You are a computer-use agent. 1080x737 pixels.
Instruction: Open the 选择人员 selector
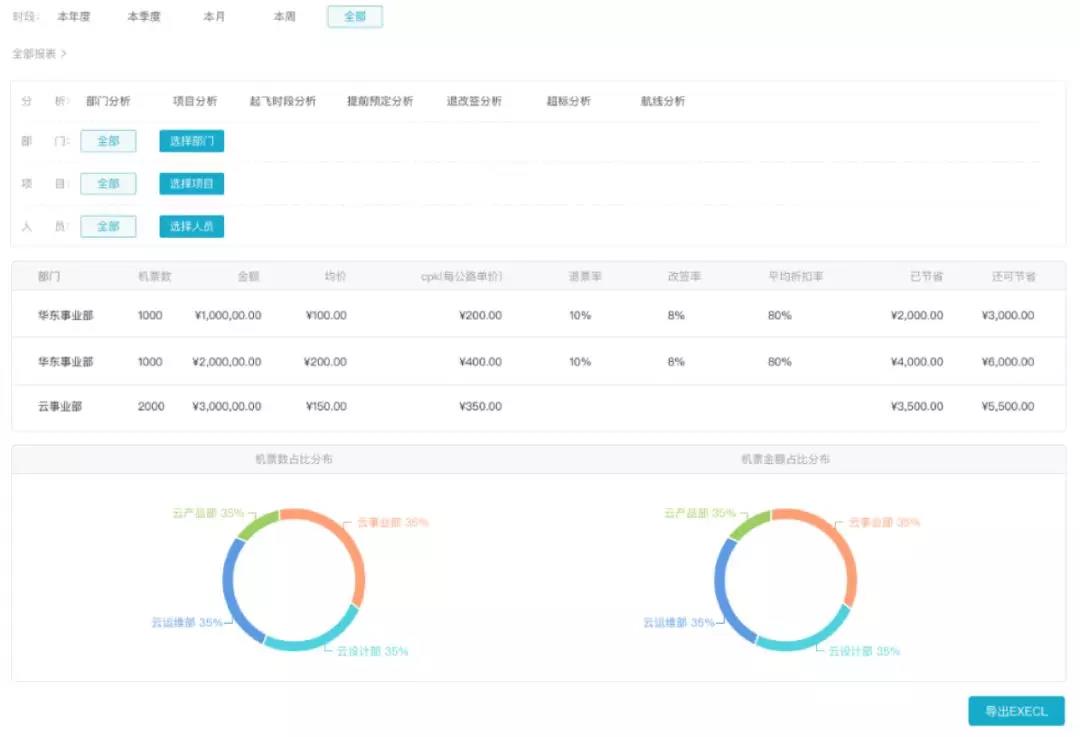tap(191, 227)
